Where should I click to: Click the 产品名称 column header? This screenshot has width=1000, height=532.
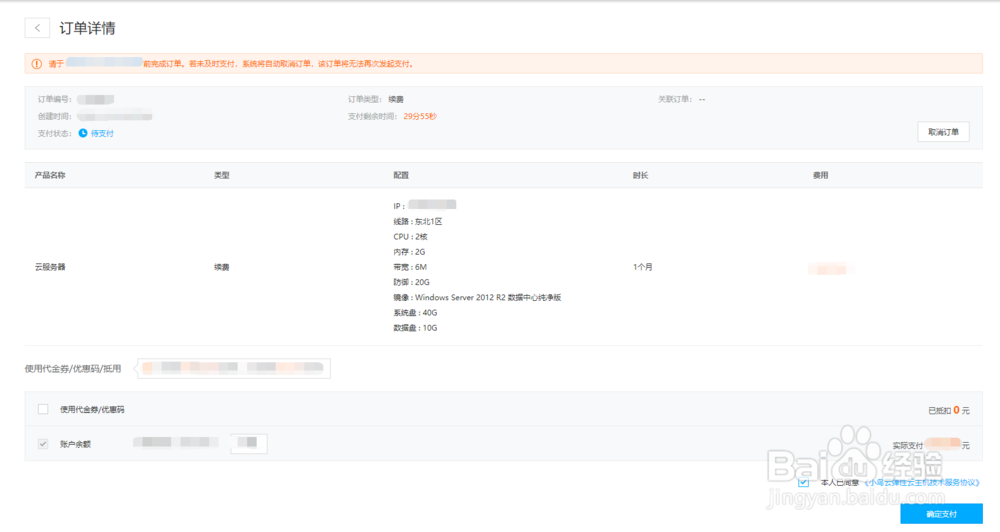coord(50,175)
